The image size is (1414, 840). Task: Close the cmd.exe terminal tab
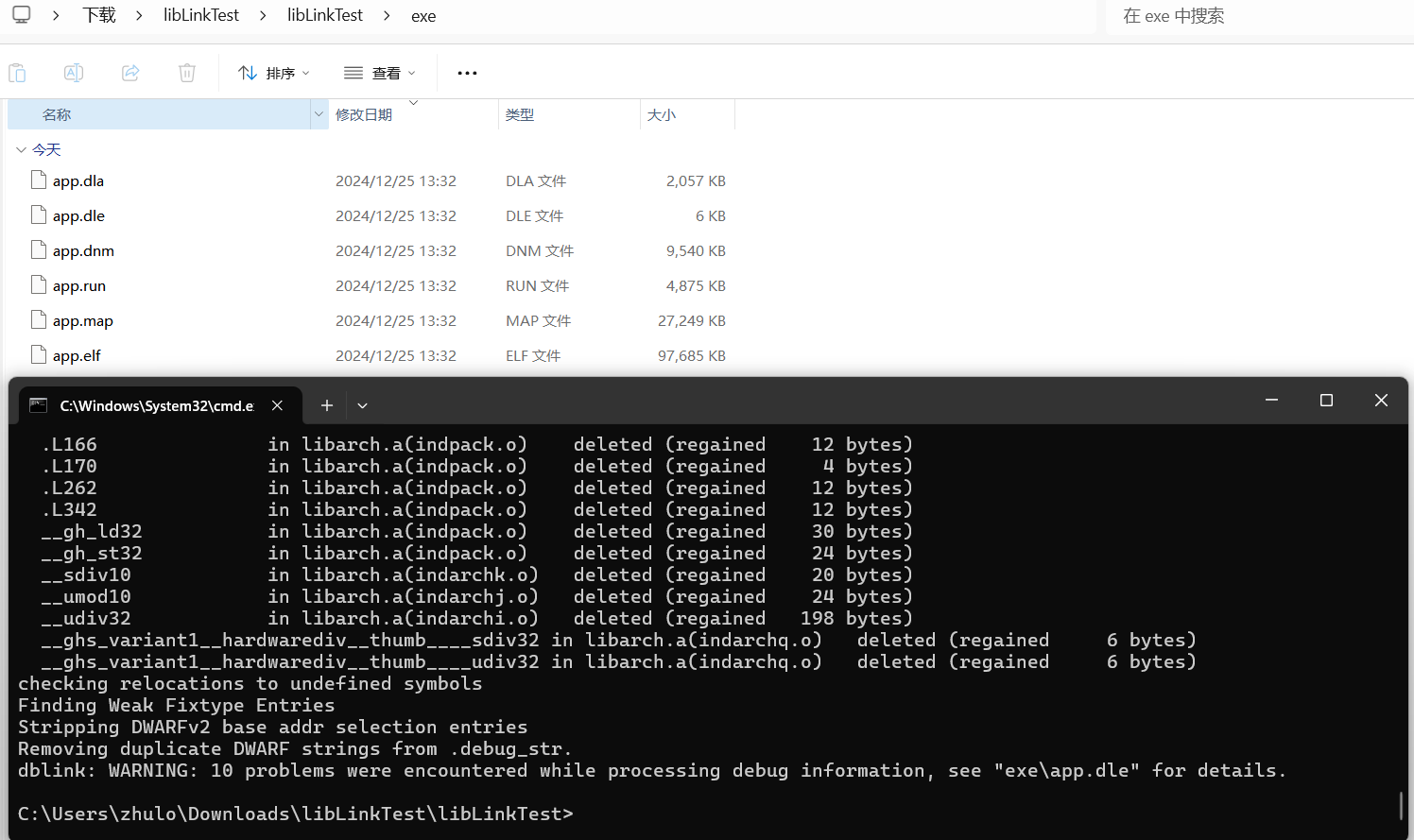(x=277, y=405)
